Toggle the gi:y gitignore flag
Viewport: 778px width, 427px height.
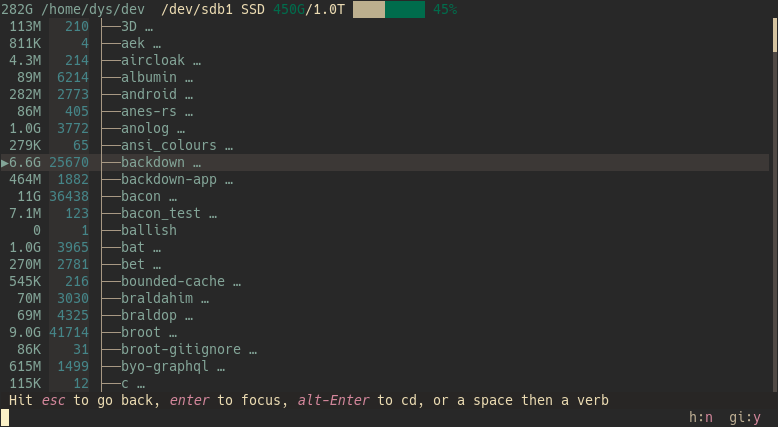[x=745, y=418]
